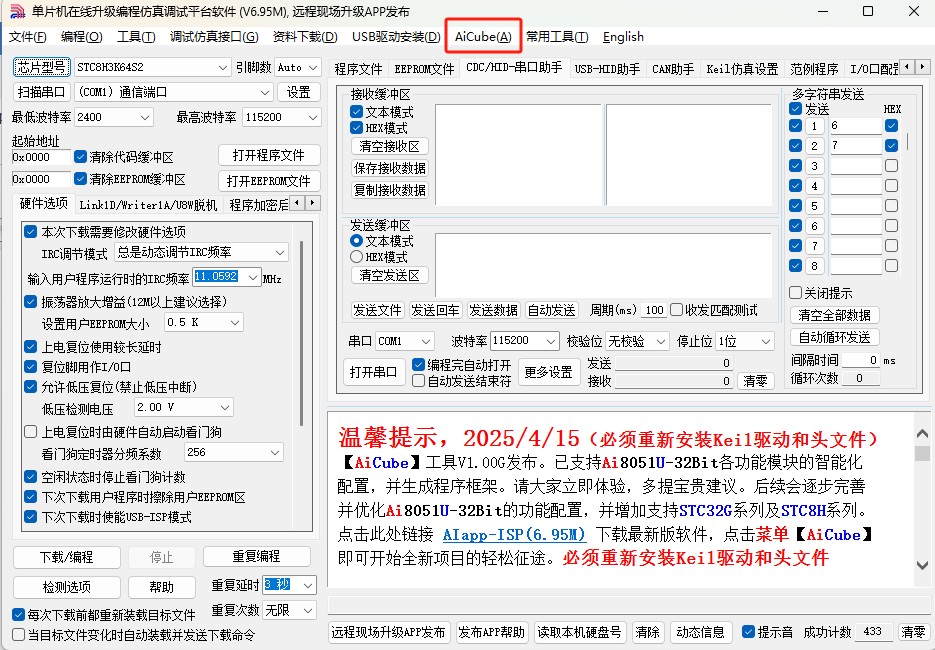The width and height of the screenshot is (935, 650).
Task: Enable 上电复位时由硬件自动启动看门狗
Action: click(x=30, y=431)
